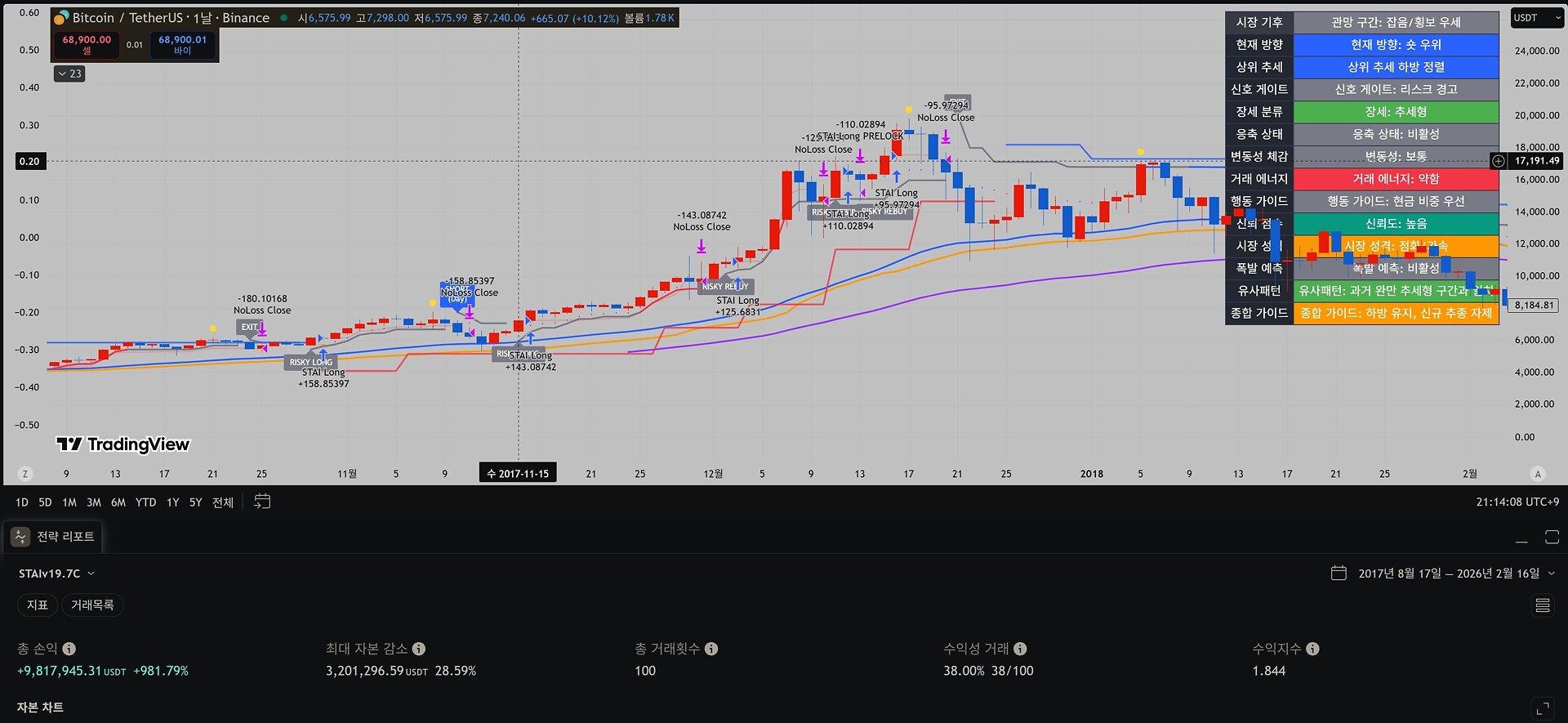Click the 거래 에너지: 약함 red cell
The height and width of the screenshot is (723, 1568).
pyautogui.click(x=1396, y=179)
